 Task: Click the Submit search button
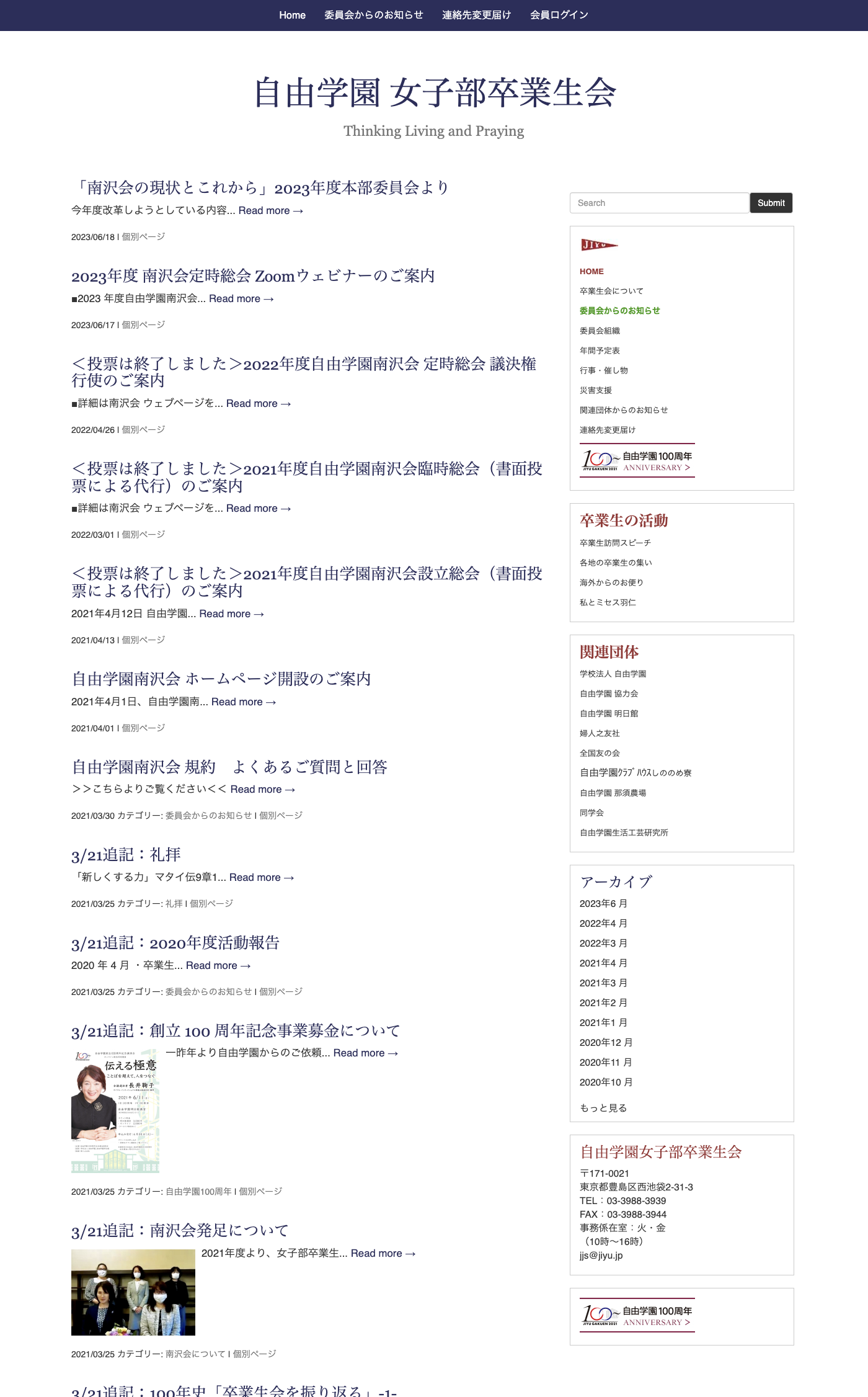771,203
